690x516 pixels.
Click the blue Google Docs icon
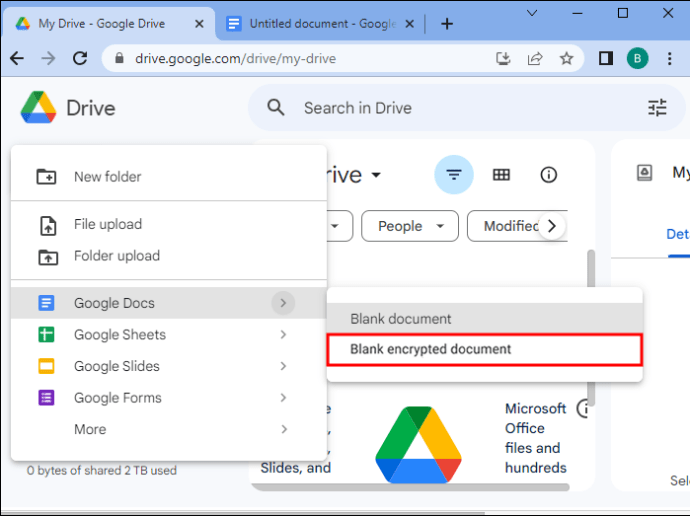(x=46, y=303)
